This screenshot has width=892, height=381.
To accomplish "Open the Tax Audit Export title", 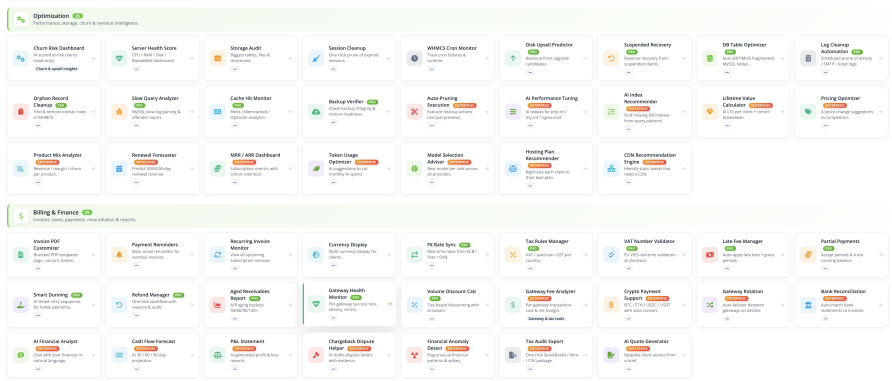I will (545, 342).
